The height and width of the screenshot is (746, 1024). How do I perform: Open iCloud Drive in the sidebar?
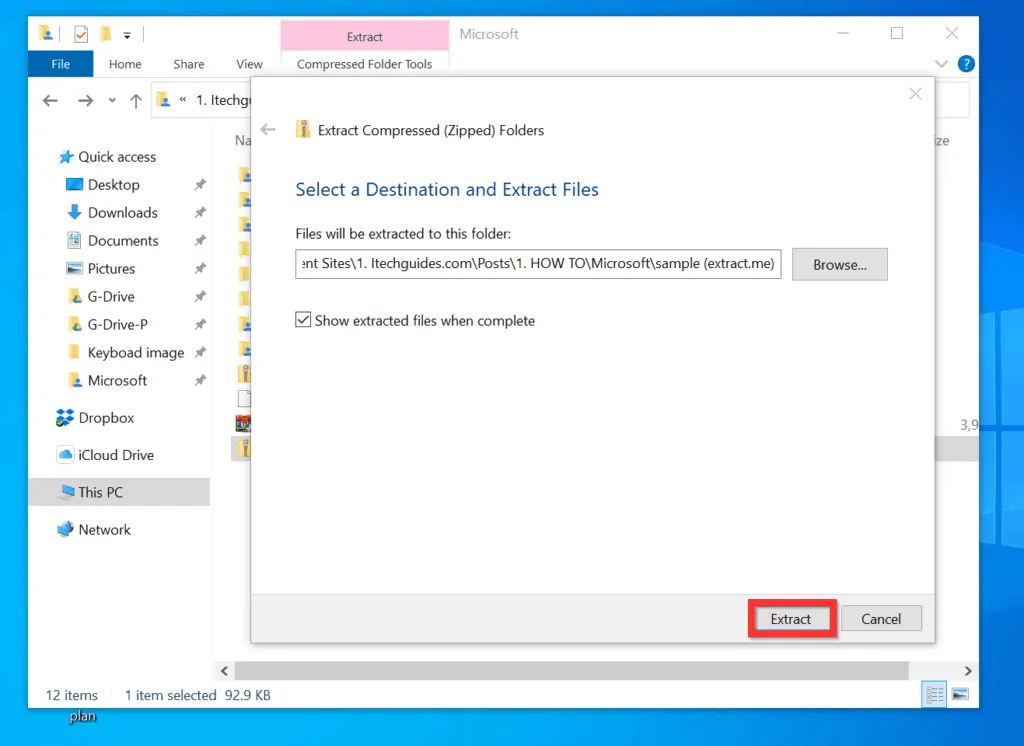point(112,454)
